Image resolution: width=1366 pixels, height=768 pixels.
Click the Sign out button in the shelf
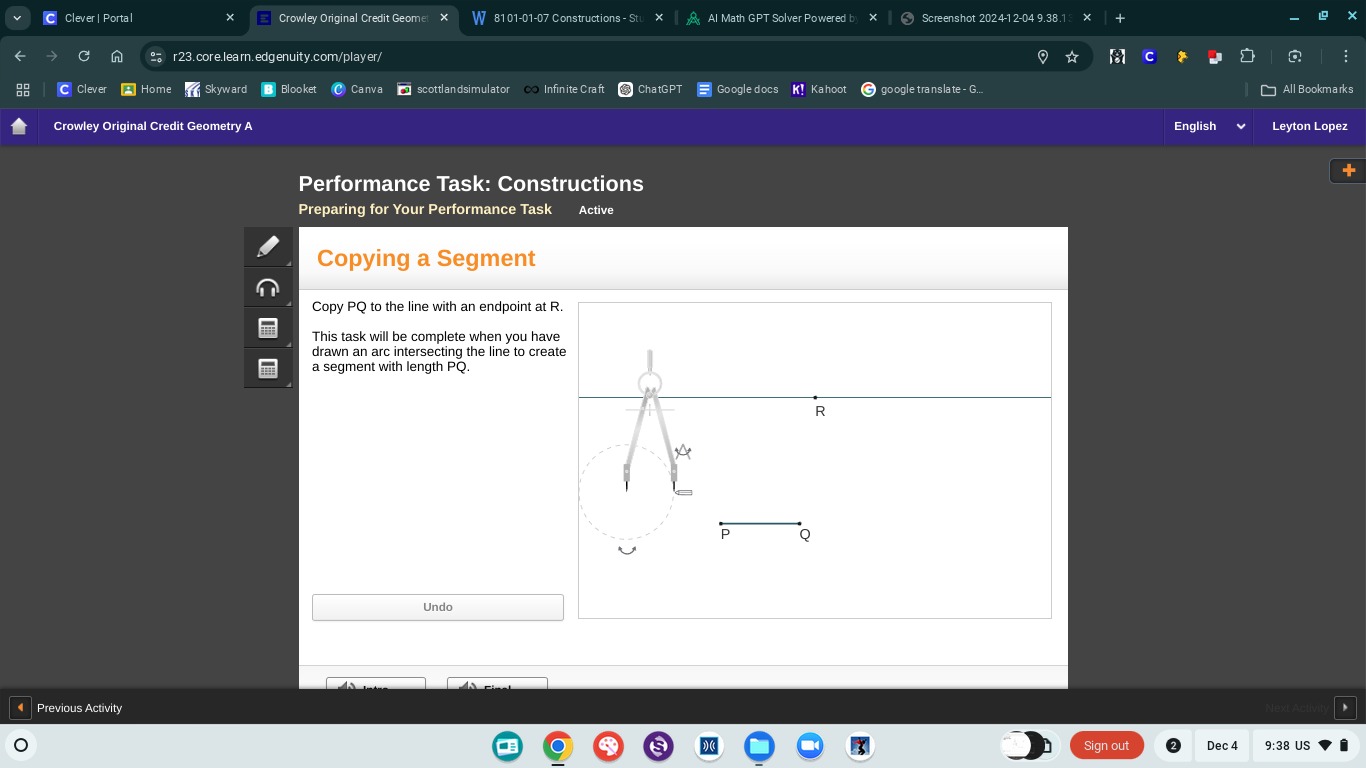1106,745
